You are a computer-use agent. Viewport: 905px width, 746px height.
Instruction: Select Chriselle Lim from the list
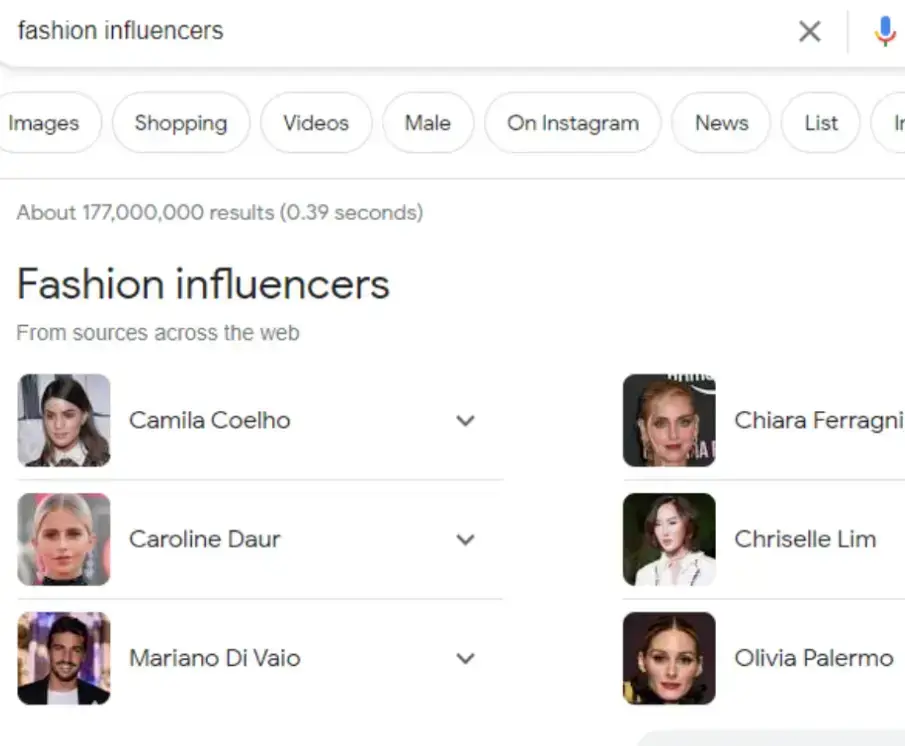806,540
